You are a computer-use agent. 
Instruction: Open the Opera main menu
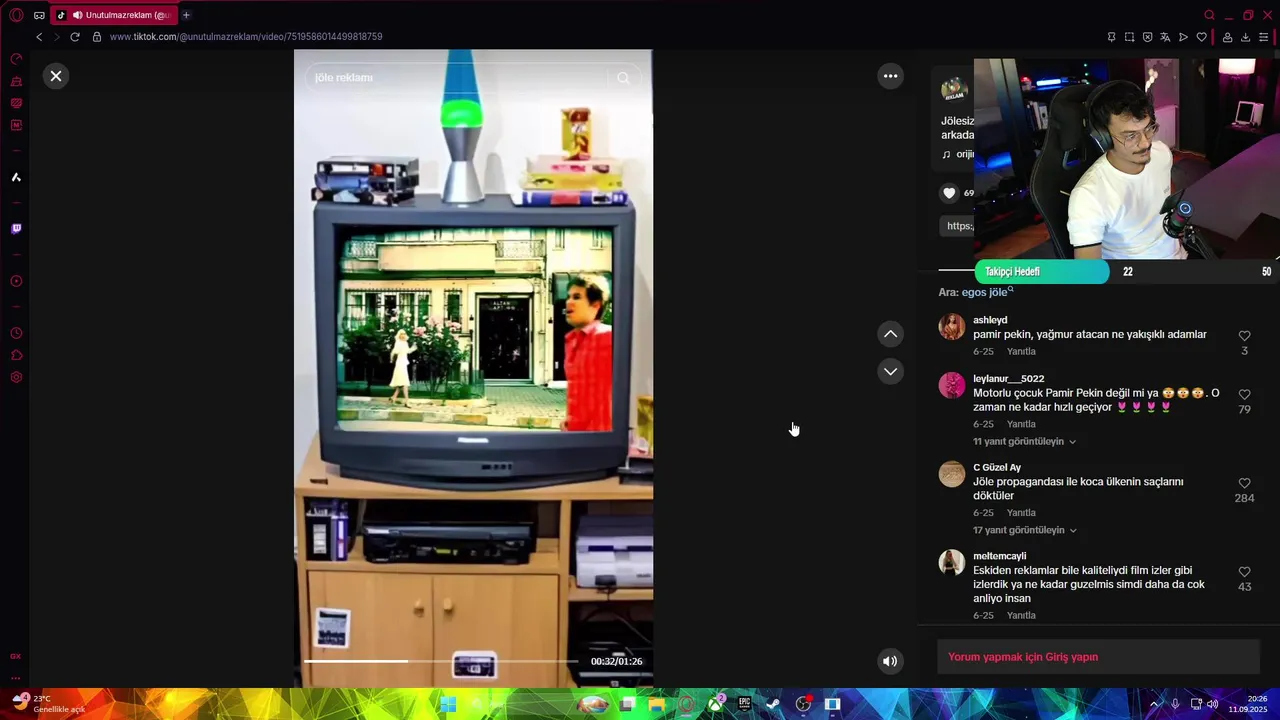(16, 15)
